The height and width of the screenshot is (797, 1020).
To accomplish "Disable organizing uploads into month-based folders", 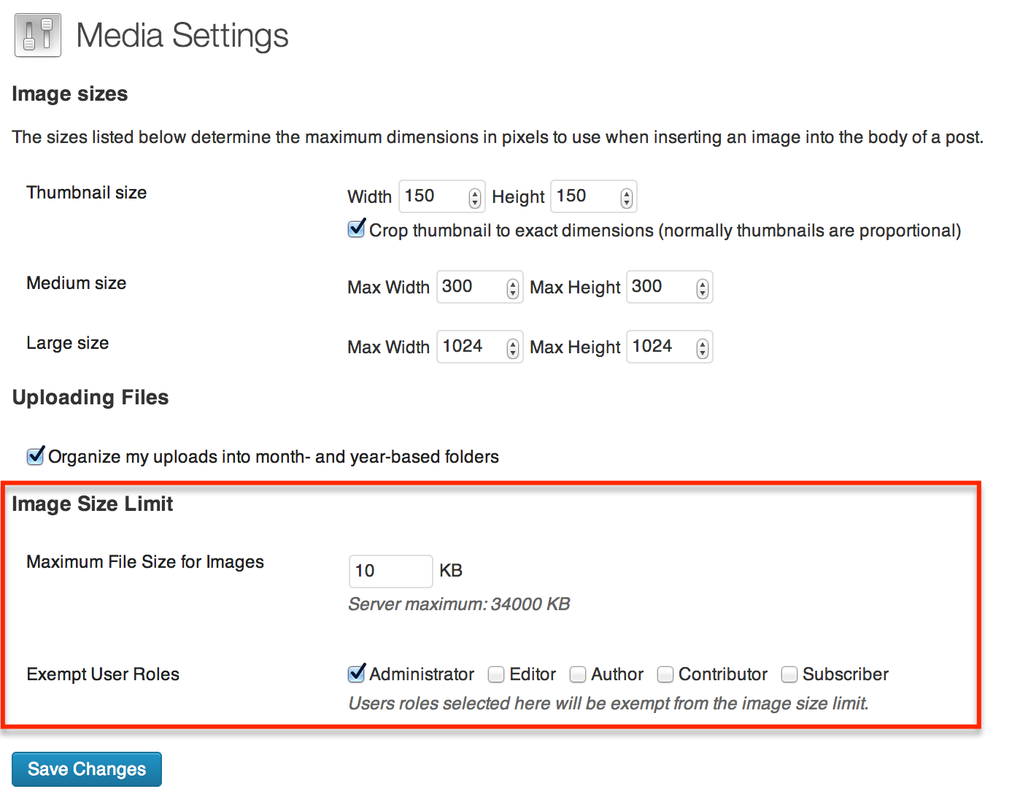I will click(35, 456).
